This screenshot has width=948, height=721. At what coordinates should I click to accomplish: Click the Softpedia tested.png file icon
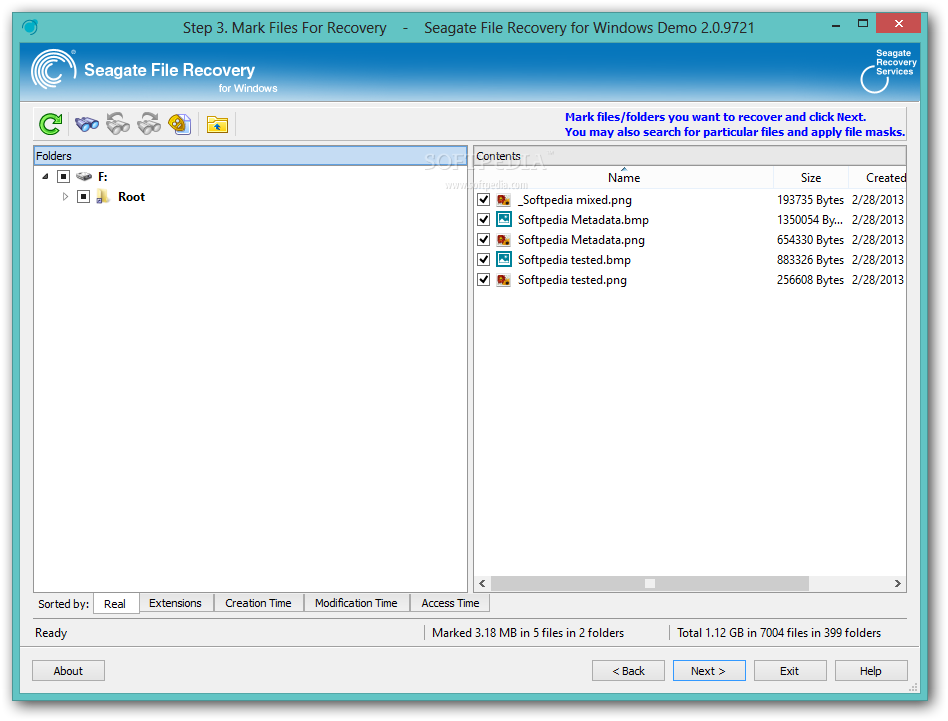click(503, 280)
